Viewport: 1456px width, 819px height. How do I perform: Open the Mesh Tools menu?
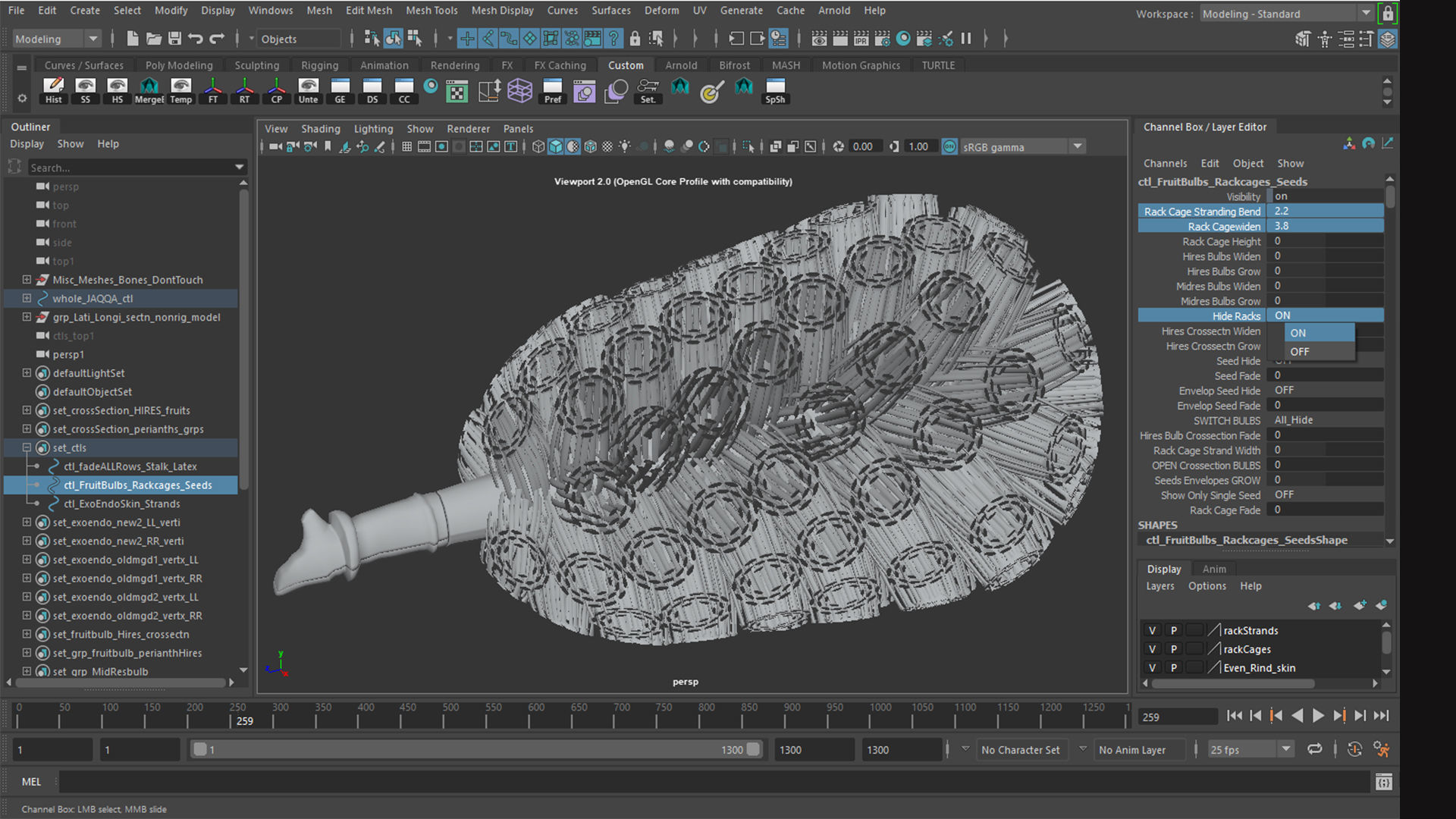pyautogui.click(x=431, y=11)
